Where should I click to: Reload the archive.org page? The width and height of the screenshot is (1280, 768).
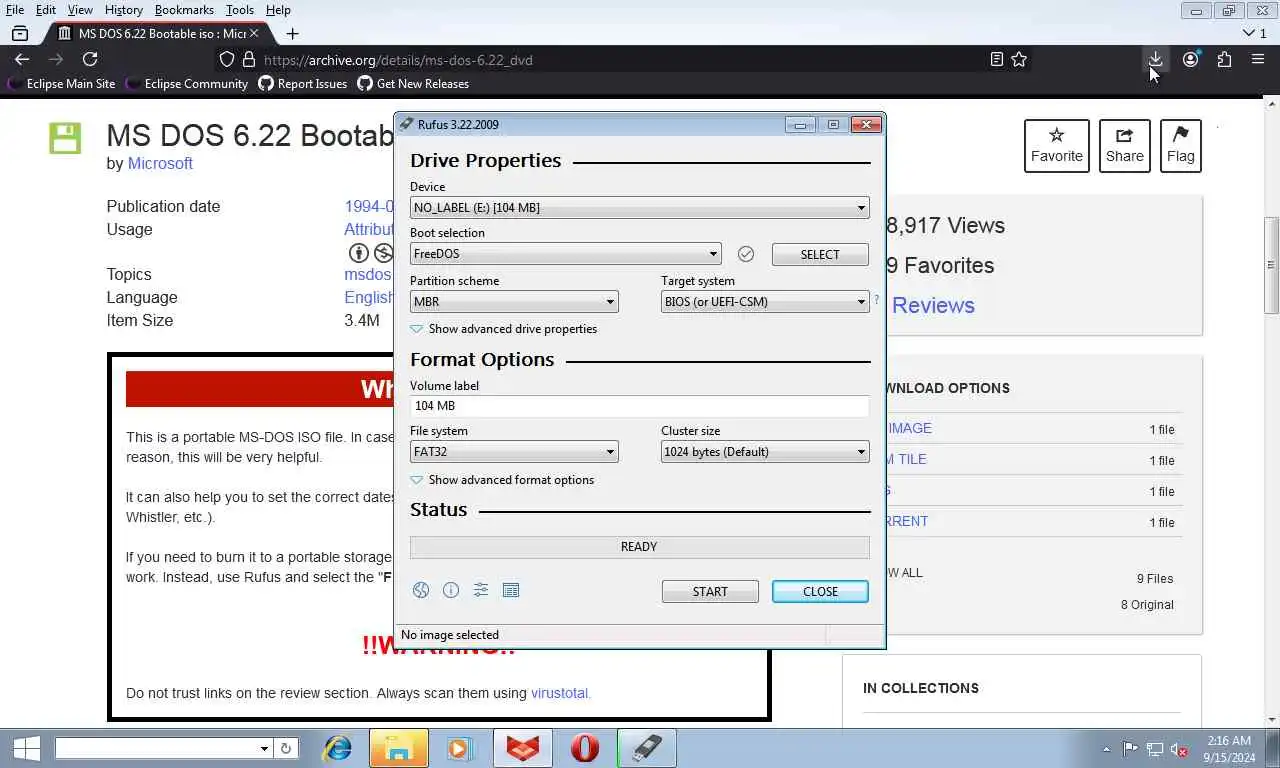(x=90, y=59)
